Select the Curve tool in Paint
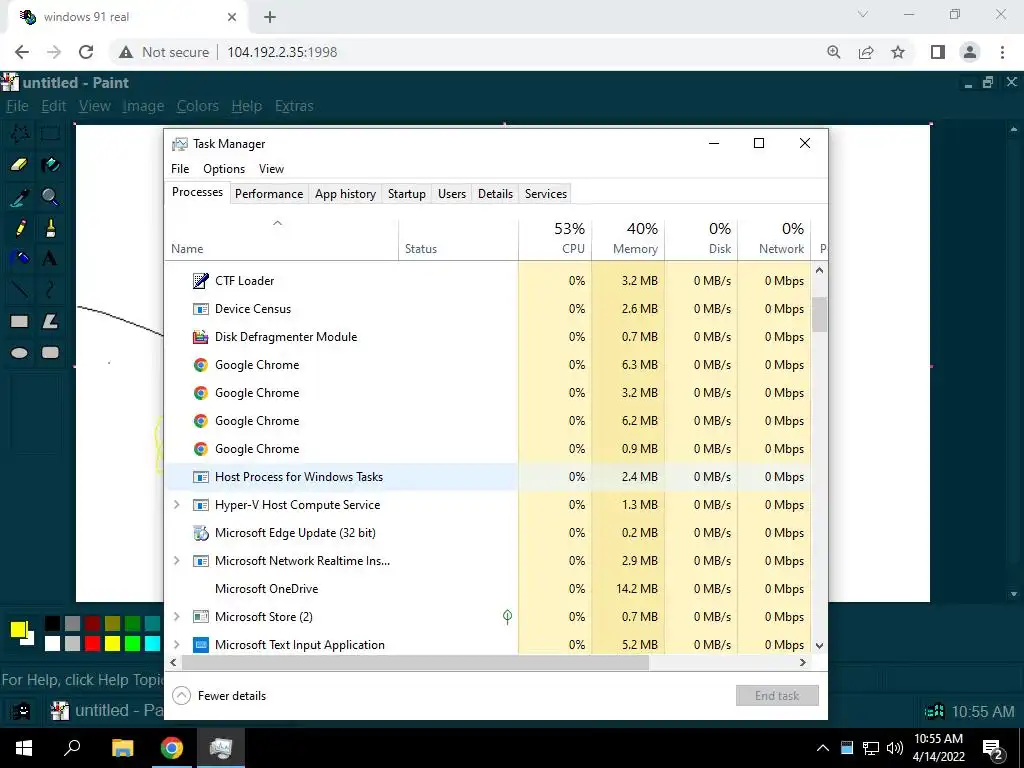Viewport: 1024px width, 768px height. (x=50, y=289)
